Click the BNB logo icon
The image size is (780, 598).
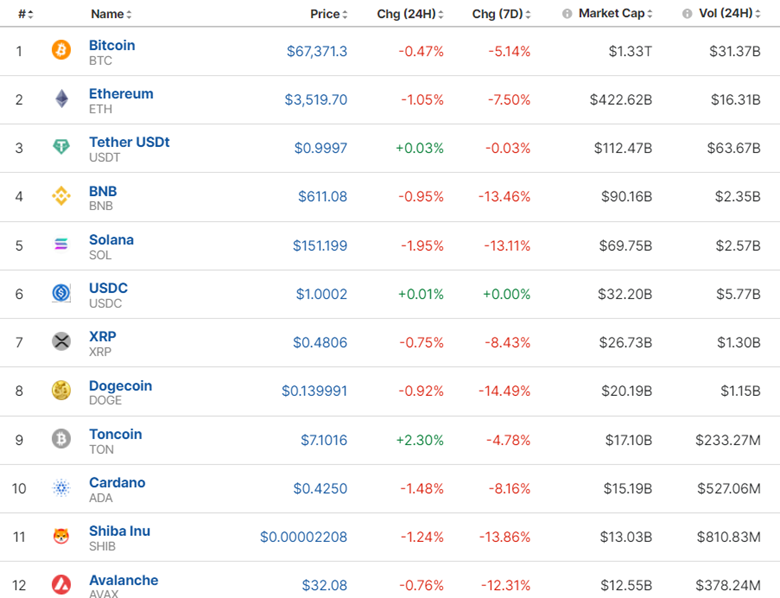pos(61,196)
